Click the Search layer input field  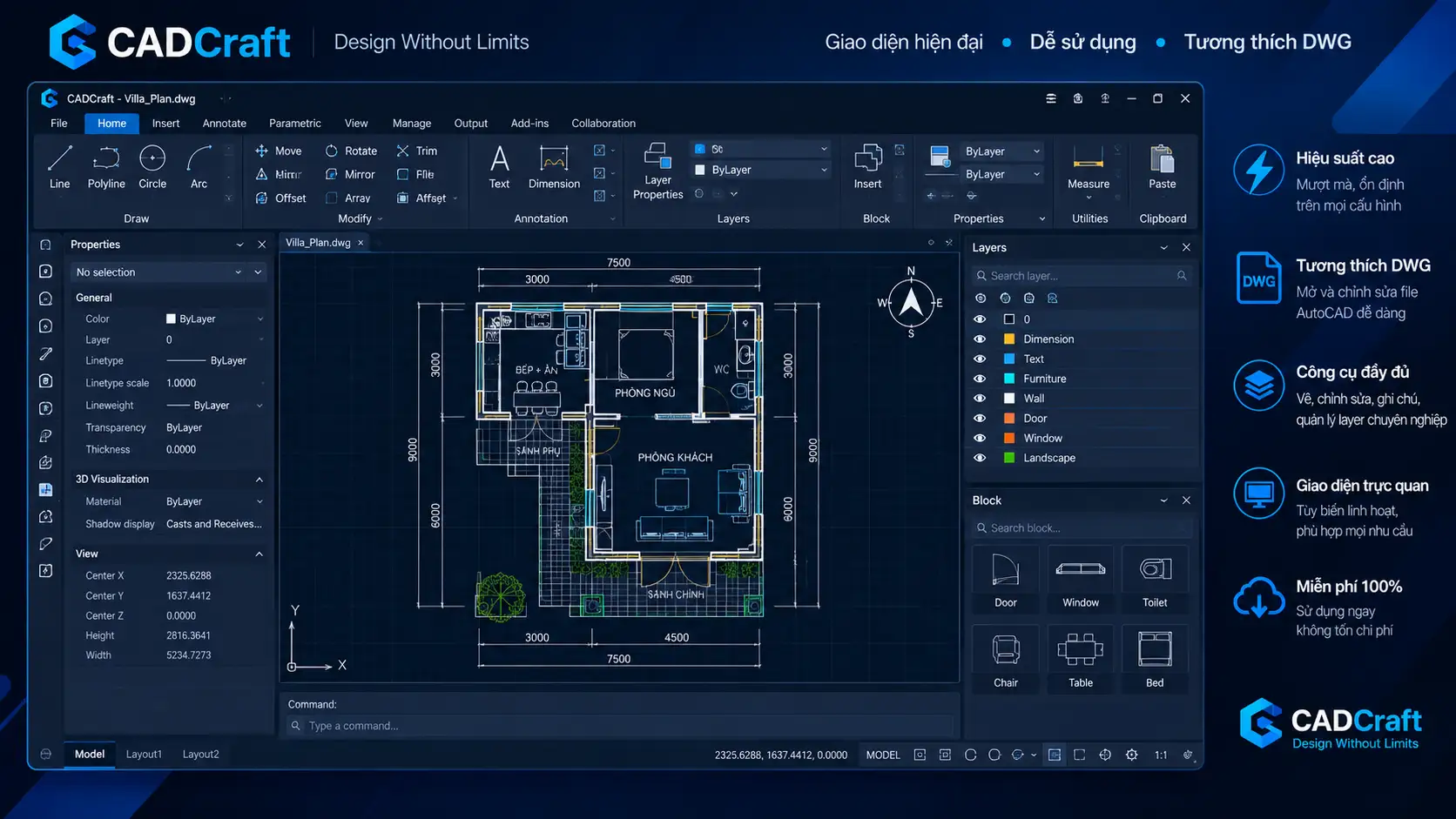pos(1081,276)
